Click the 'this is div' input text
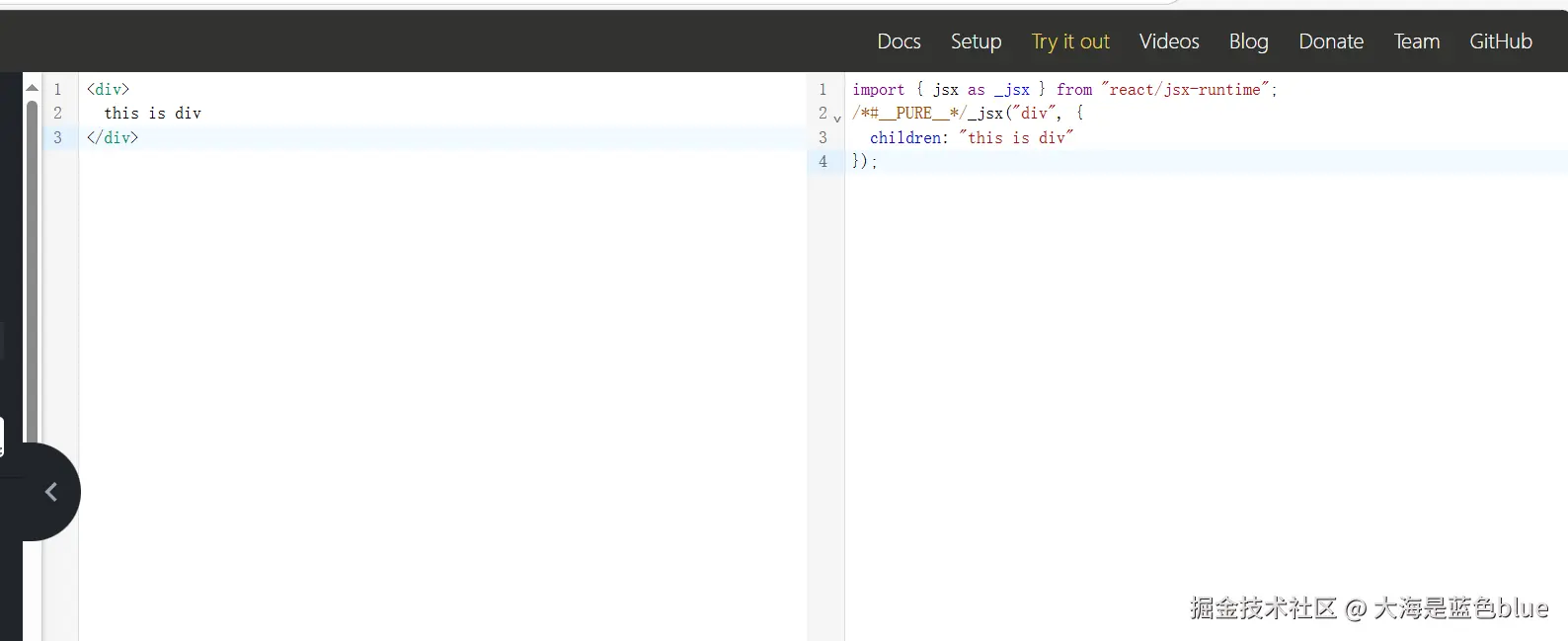This screenshot has height=641, width=1568. click(x=152, y=114)
